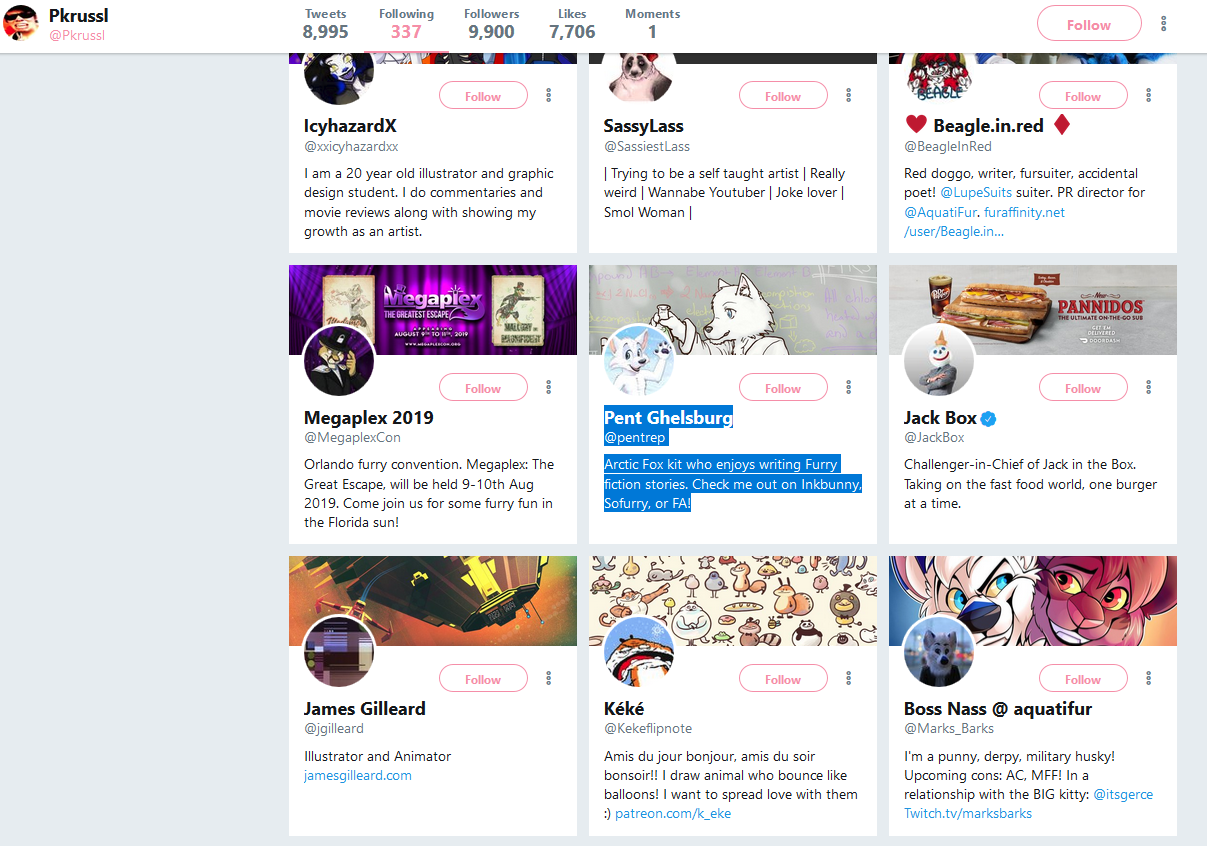Click the Twitch.tv/marksbarks link

[x=968, y=813]
